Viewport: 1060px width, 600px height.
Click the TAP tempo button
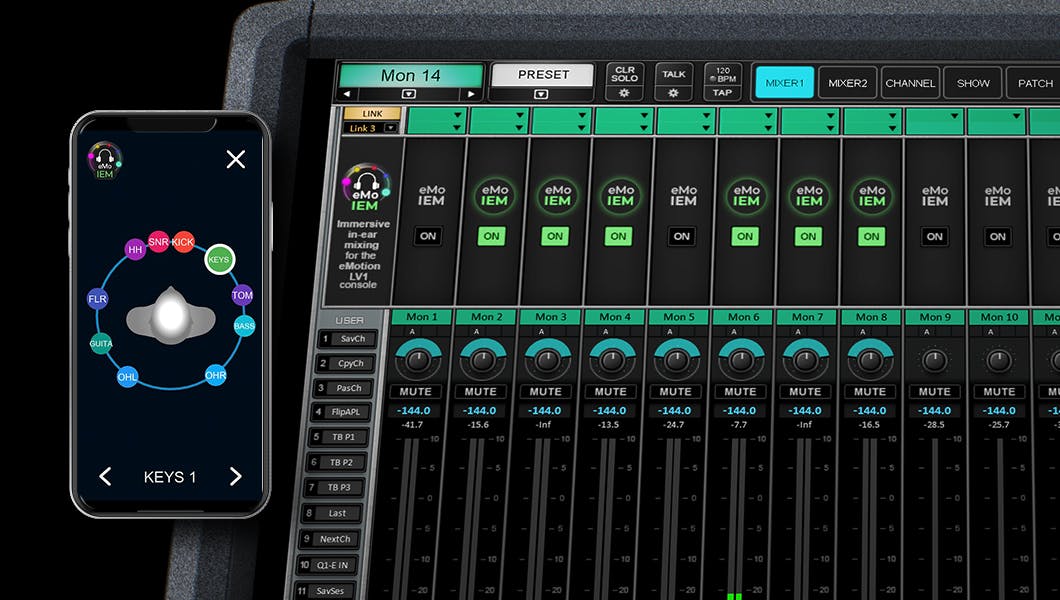tap(721, 92)
